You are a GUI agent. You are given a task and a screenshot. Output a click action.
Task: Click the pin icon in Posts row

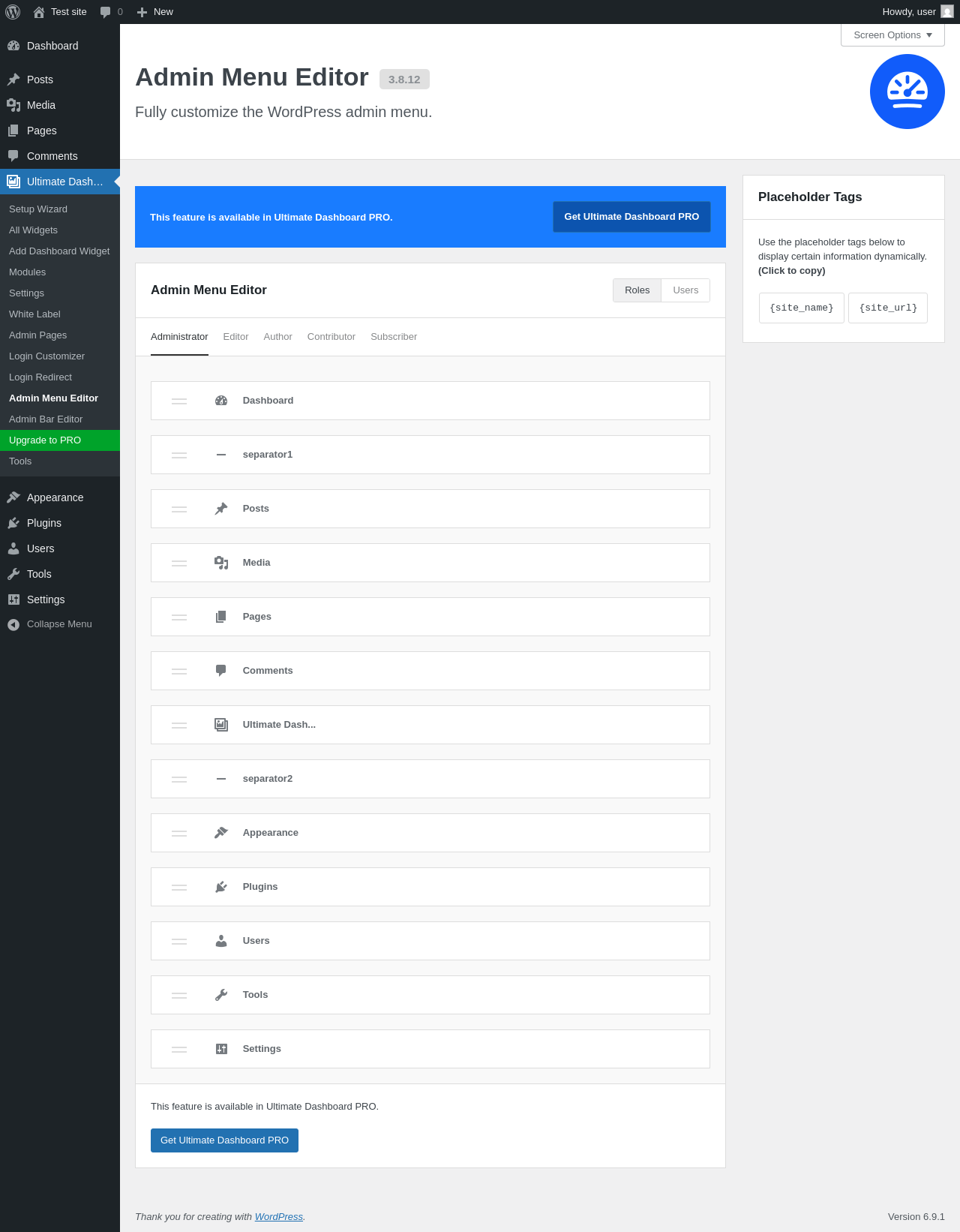point(221,509)
